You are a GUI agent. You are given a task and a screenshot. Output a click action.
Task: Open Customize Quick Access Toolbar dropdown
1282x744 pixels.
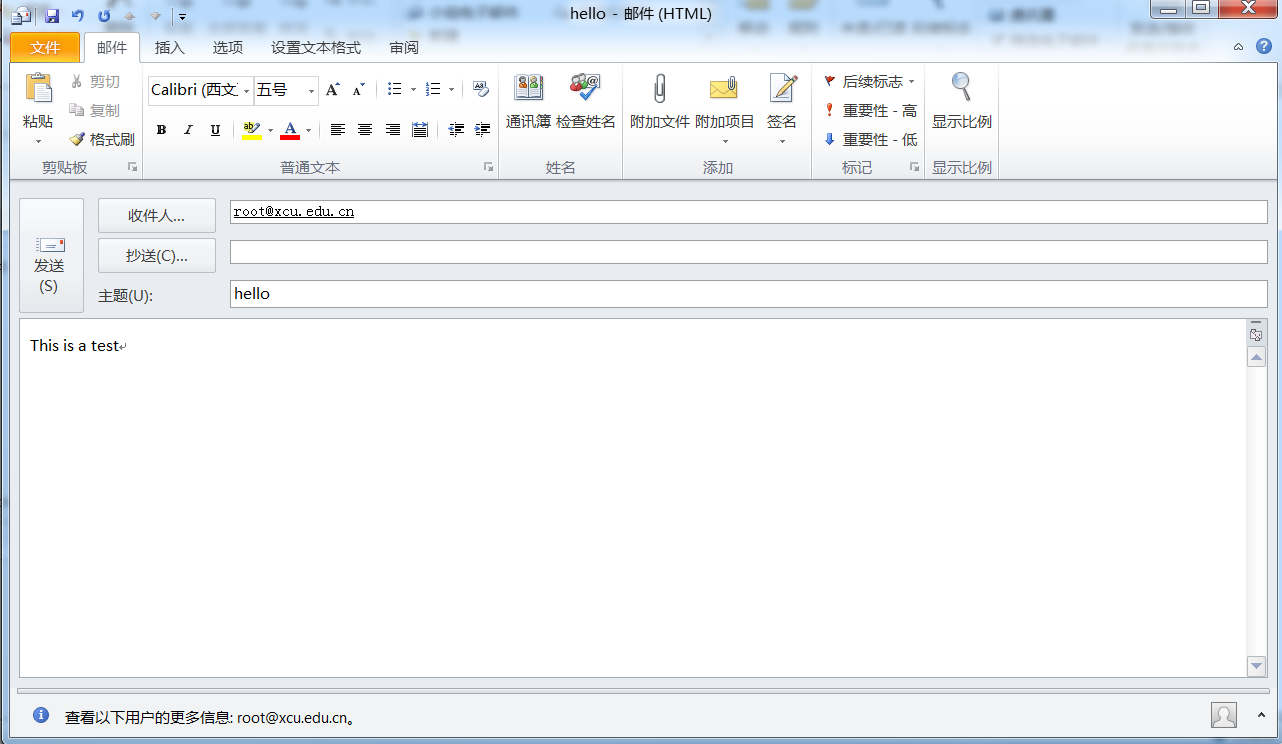(182, 17)
